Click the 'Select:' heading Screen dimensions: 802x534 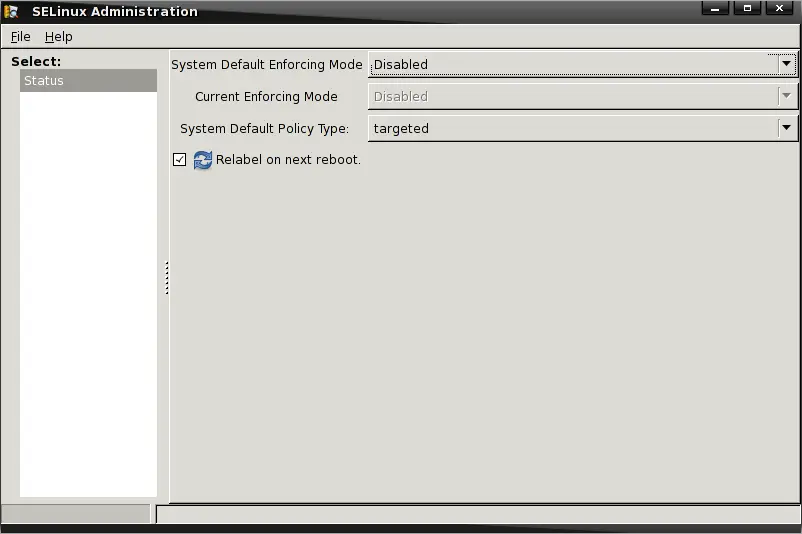coord(36,61)
